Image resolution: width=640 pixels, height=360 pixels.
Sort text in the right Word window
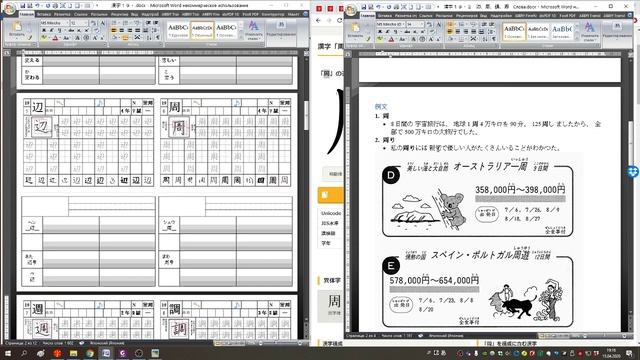click(x=485, y=39)
